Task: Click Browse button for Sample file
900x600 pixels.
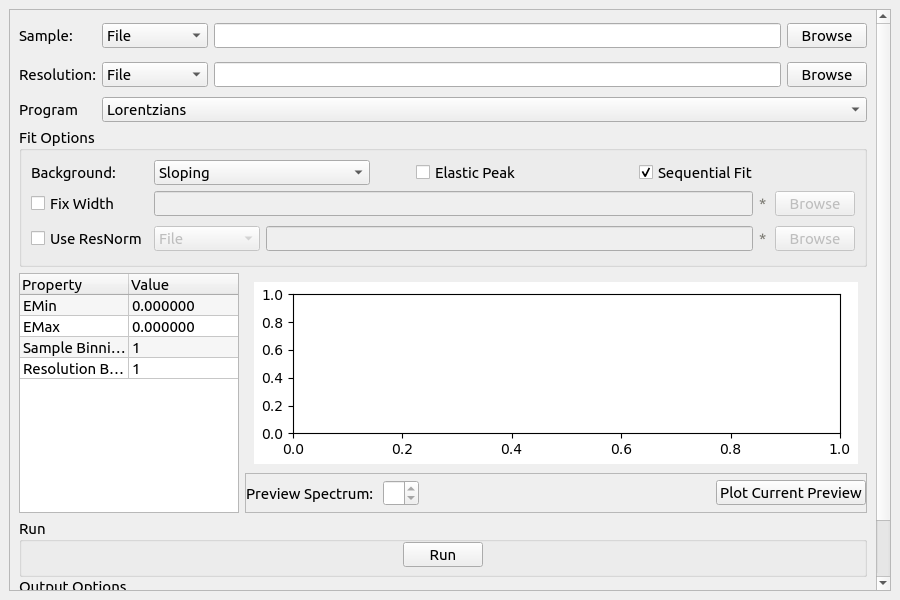Action: click(x=826, y=36)
